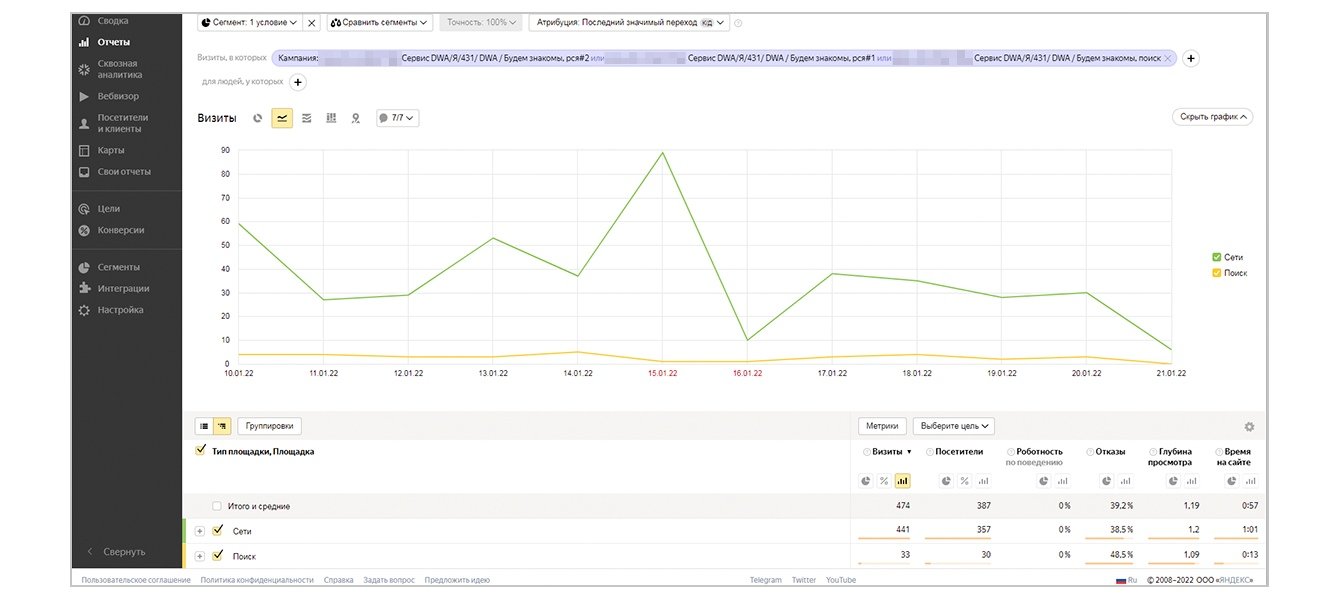Toggle the Поиск row checkbox
This screenshot has height=600, width=1340.
coord(218,556)
